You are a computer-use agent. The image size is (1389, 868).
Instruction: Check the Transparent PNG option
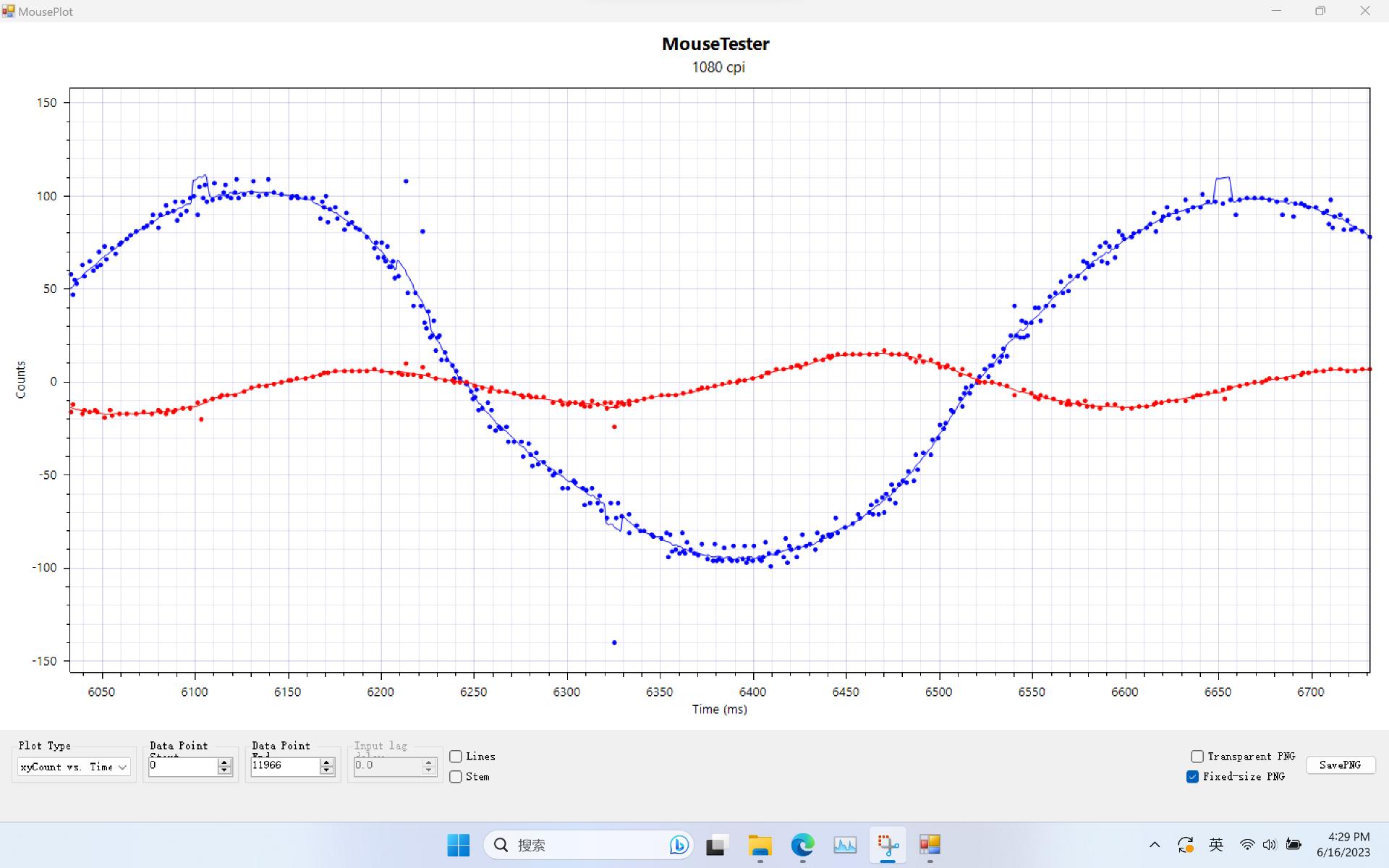pyautogui.click(x=1197, y=756)
